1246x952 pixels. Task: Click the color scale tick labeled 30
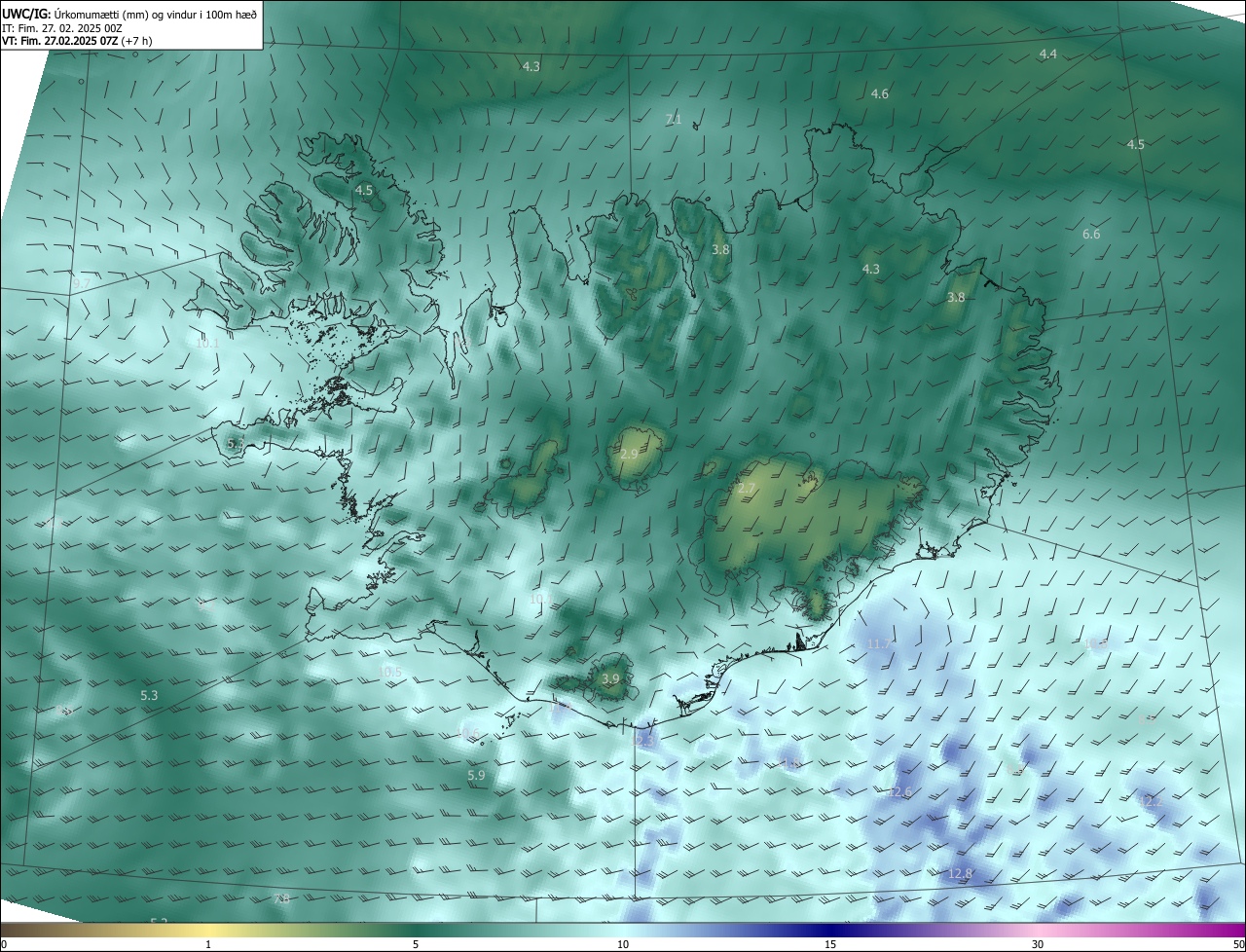(x=1038, y=944)
